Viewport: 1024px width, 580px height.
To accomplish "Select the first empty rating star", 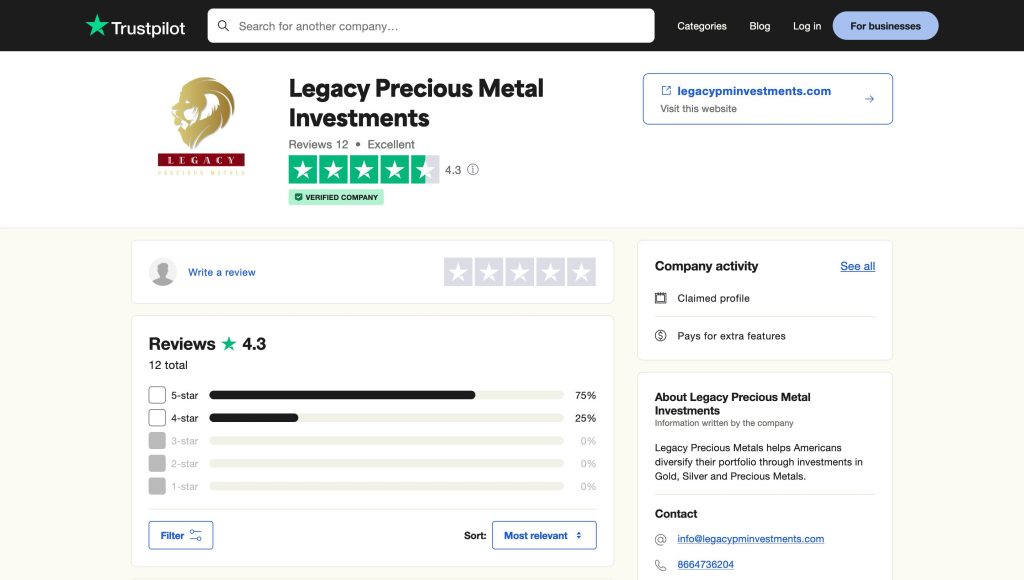I will (x=458, y=272).
